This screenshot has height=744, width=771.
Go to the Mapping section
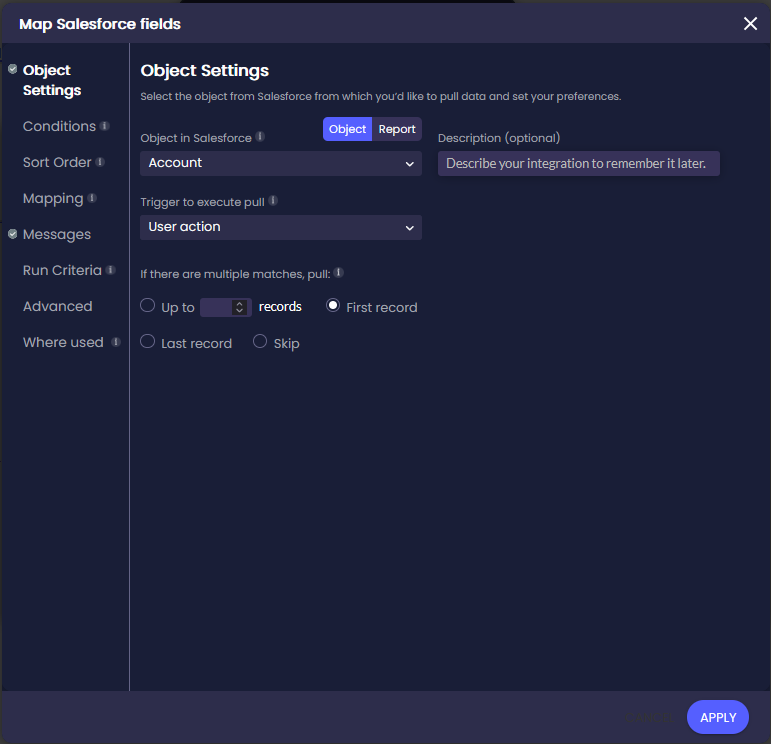pos(53,199)
